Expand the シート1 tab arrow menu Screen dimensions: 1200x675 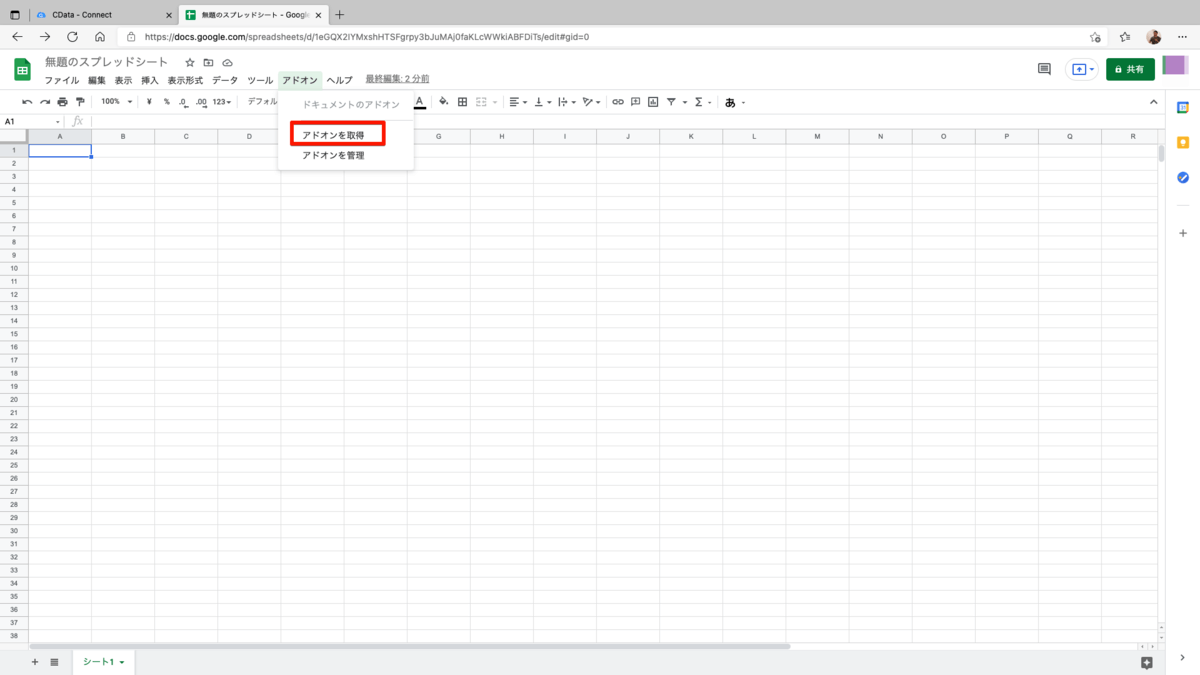pos(122,662)
